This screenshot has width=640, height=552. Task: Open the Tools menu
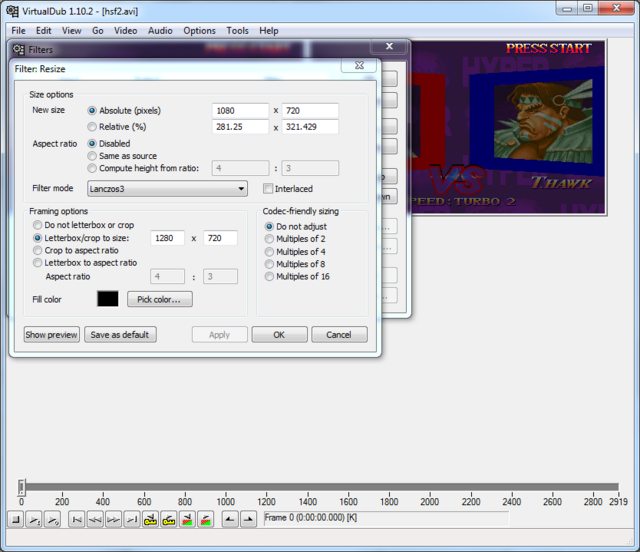[x=237, y=31]
